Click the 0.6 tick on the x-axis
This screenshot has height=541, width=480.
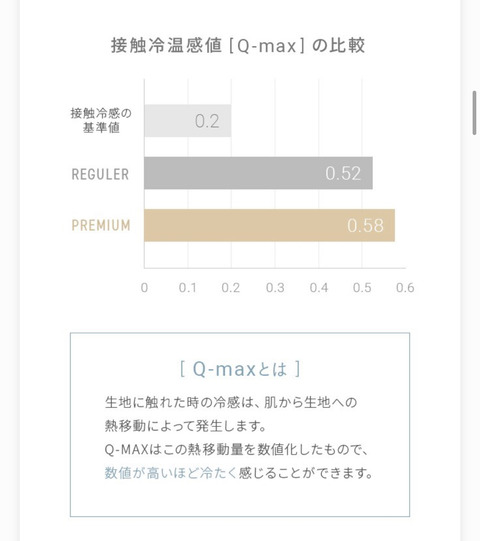pyautogui.click(x=405, y=288)
